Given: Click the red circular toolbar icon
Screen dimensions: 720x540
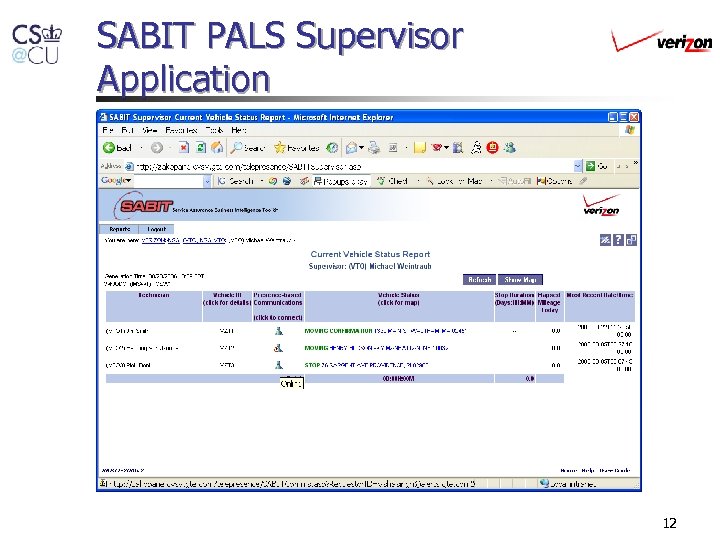Looking at the screenshot, I should pos(492,147).
